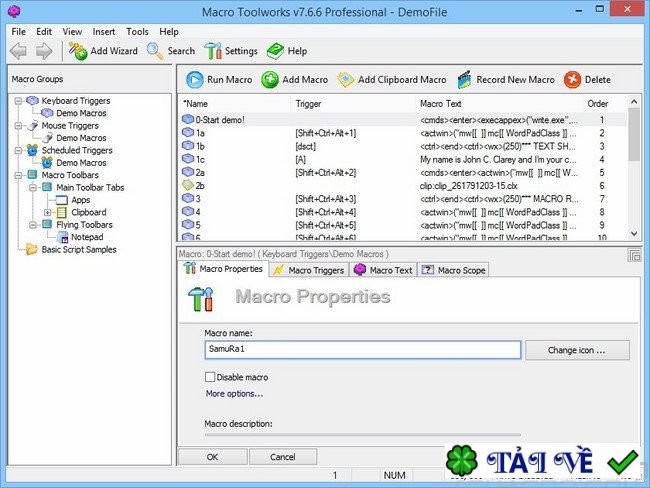Viewport: 650px width, 488px height.
Task: Collapse the Keyboard Triggers tree node
Action: coord(18,101)
